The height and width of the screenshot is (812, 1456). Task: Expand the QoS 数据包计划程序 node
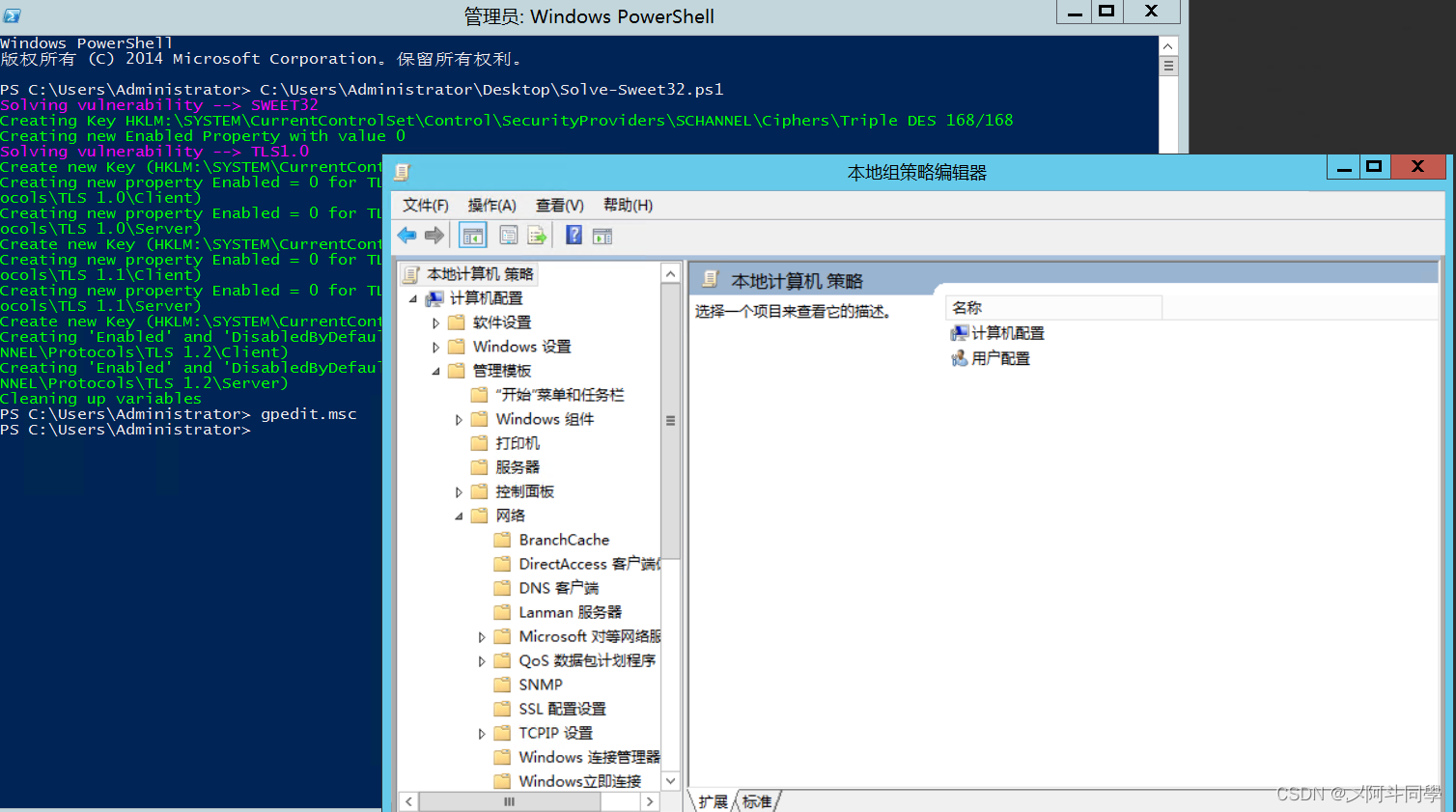[x=482, y=660]
